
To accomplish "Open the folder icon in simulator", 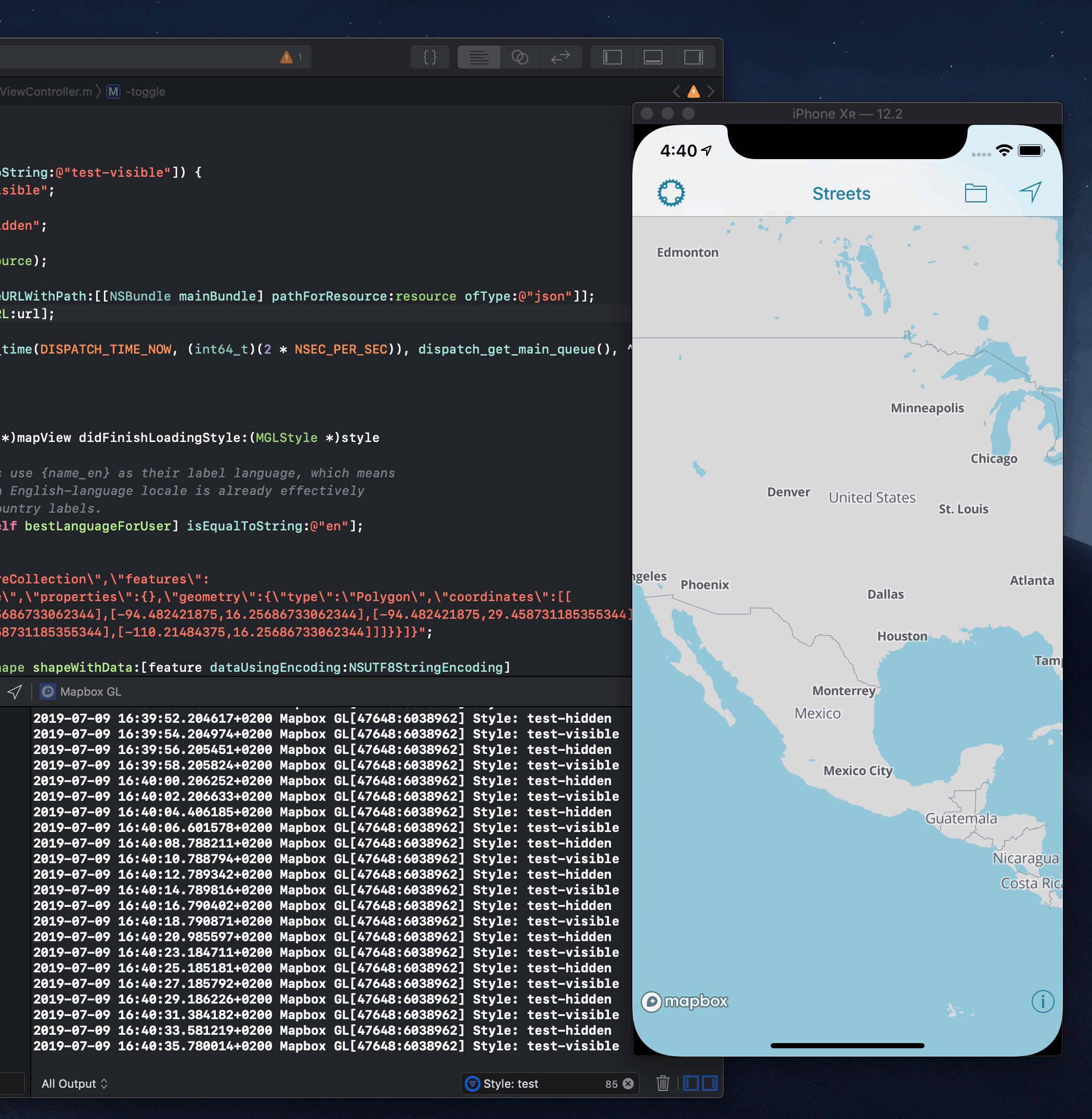I will point(976,193).
